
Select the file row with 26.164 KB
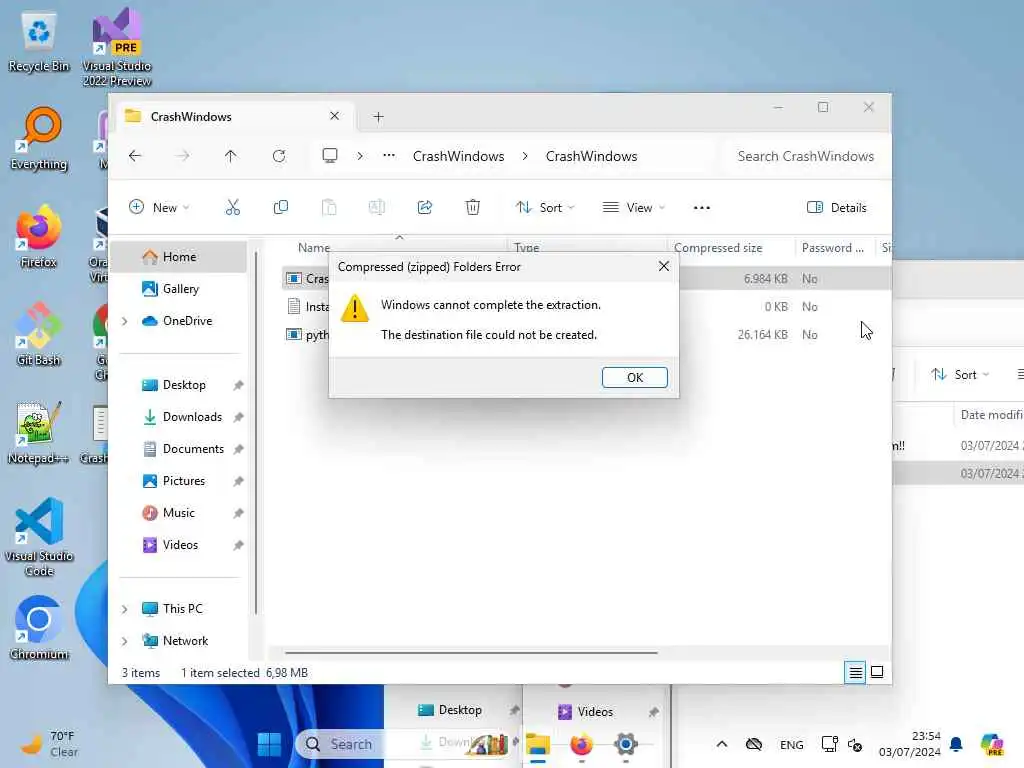585,334
